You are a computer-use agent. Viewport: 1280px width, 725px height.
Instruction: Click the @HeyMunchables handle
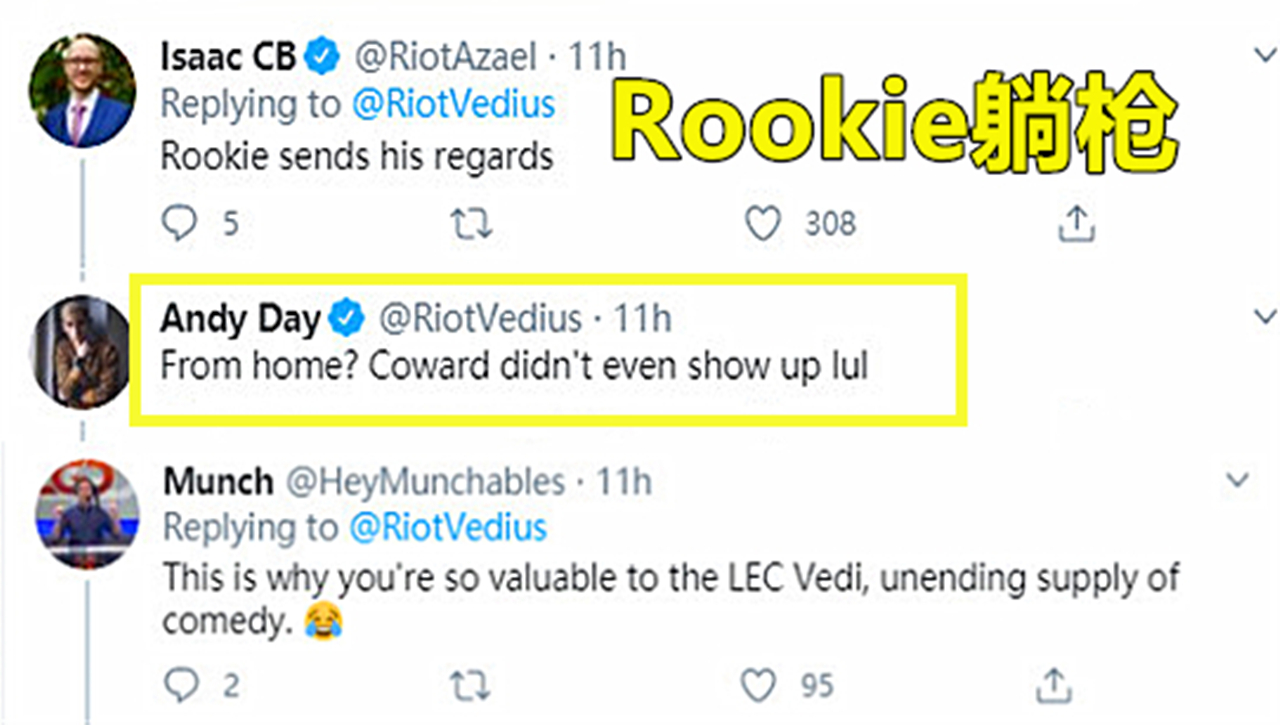tap(426, 483)
